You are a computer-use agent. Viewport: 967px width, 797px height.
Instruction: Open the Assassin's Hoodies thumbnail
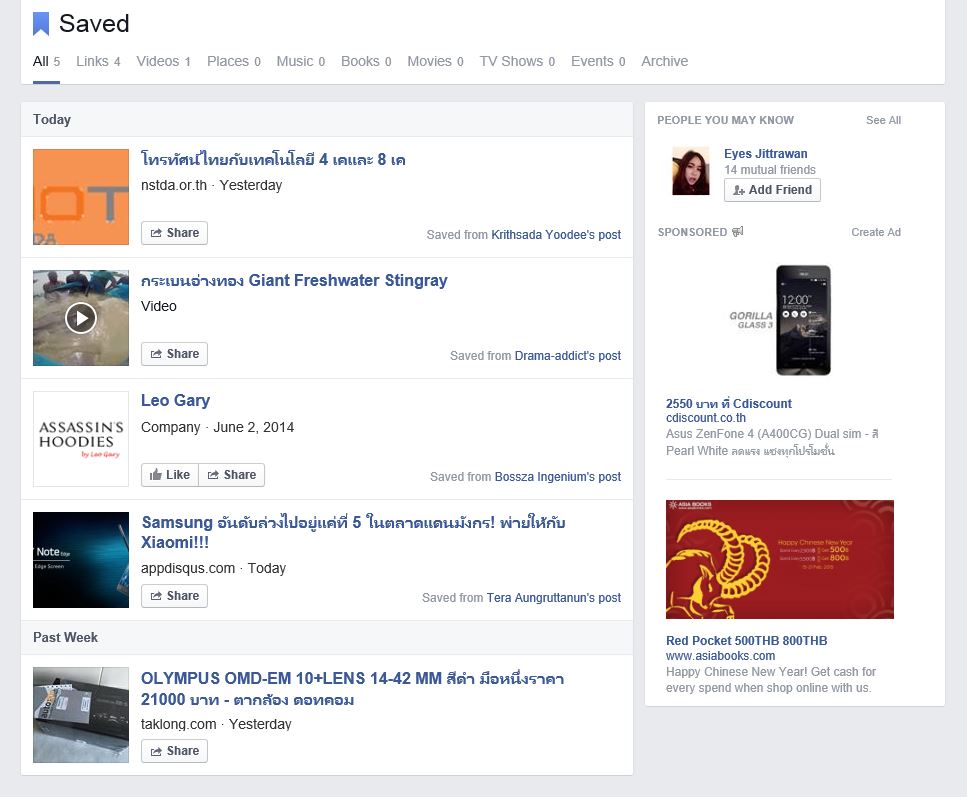pos(81,439)
